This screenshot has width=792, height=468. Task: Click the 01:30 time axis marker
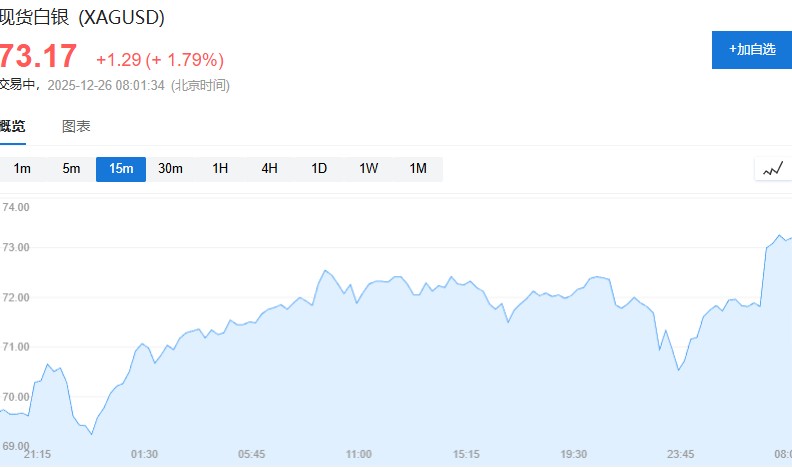(145, 454)
